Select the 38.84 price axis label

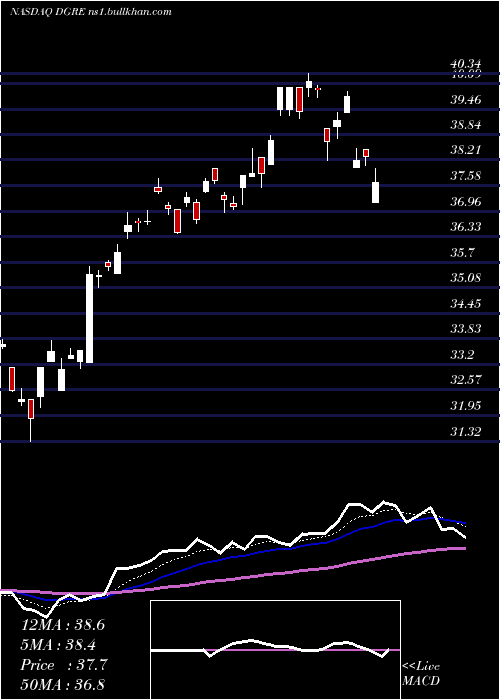click(466, 125)
